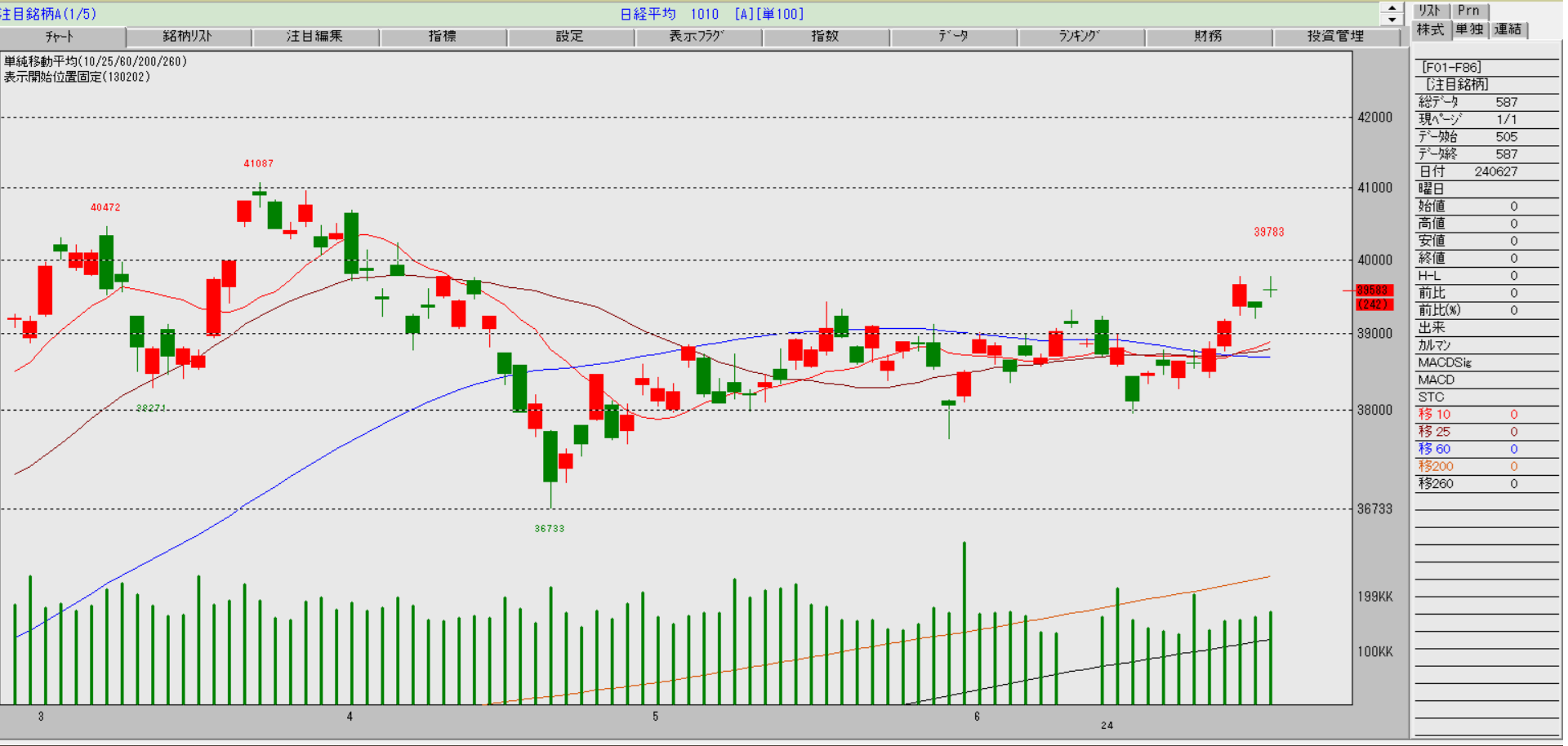Open the 指数 tab
The width and height of the screenshot is (1568, 746).
[x=826, y=37]
